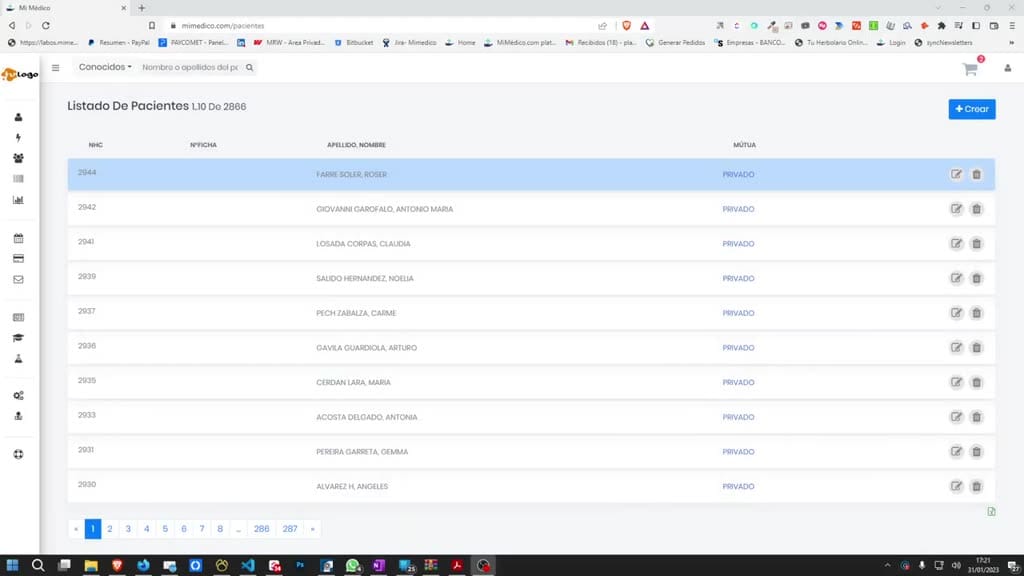Open the user profile icon top right
The width and height of the screenshot is (1024, 576).
(x=1008, y=68)
